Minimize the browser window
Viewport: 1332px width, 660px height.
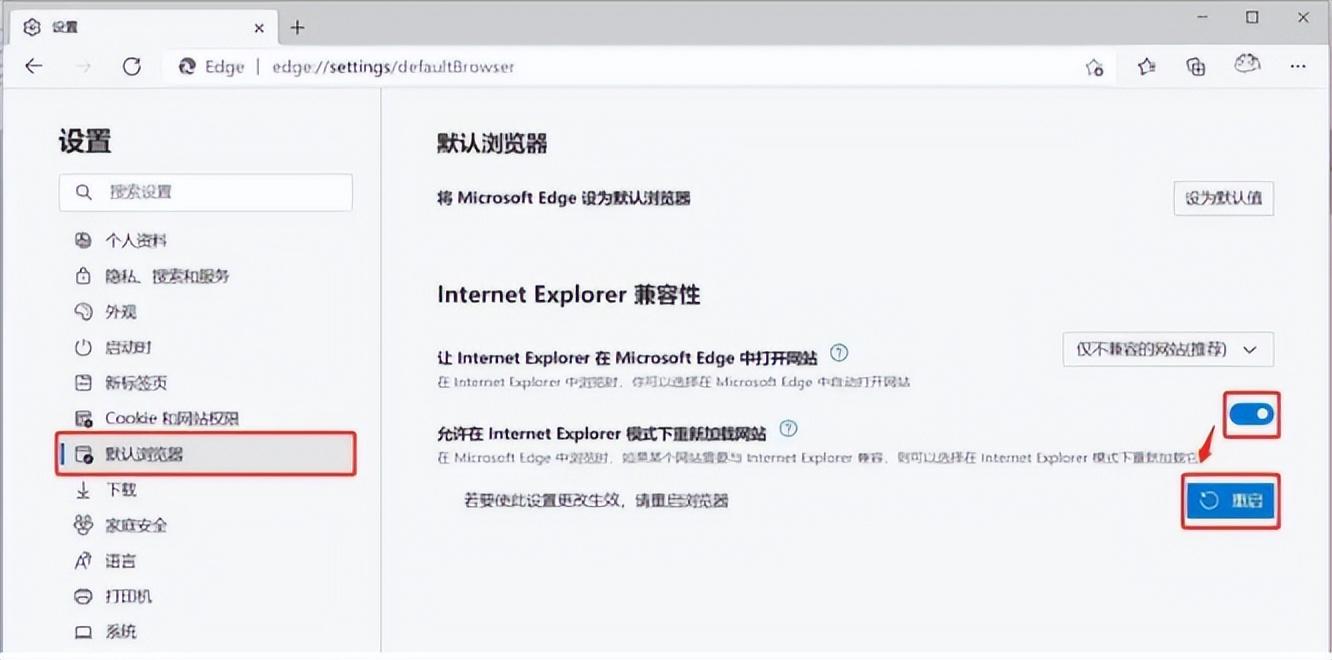click(x=1201, y=18)
